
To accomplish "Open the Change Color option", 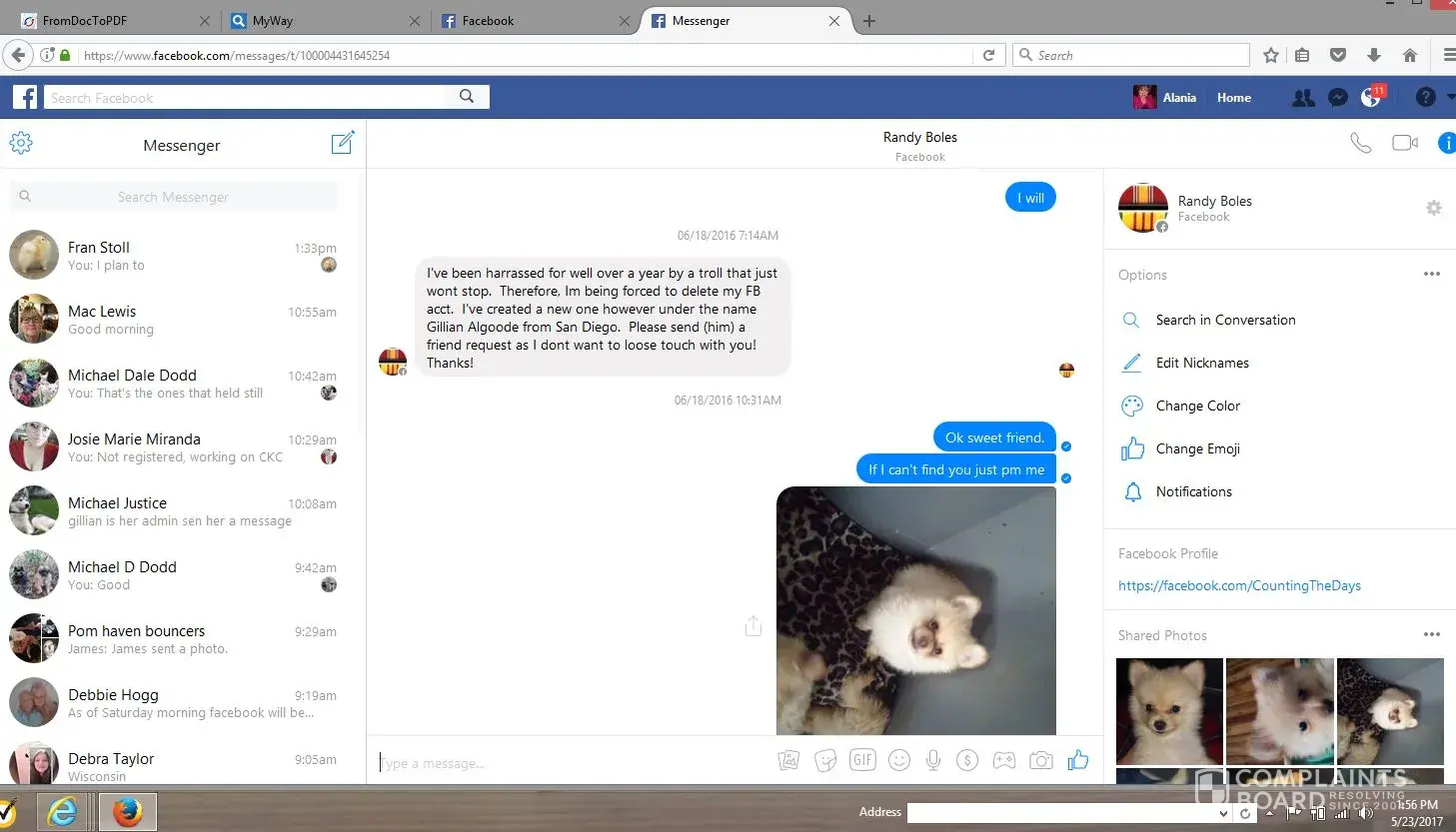I will (1197, 406).
